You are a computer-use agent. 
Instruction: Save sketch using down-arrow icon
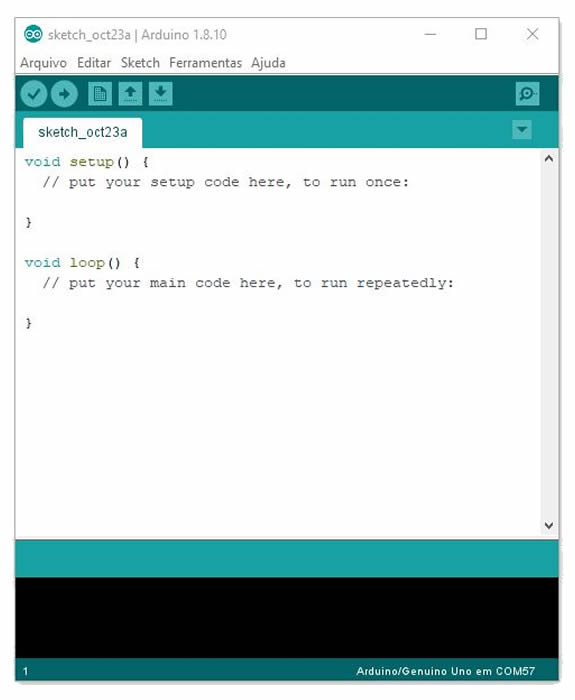click(161, 94)
